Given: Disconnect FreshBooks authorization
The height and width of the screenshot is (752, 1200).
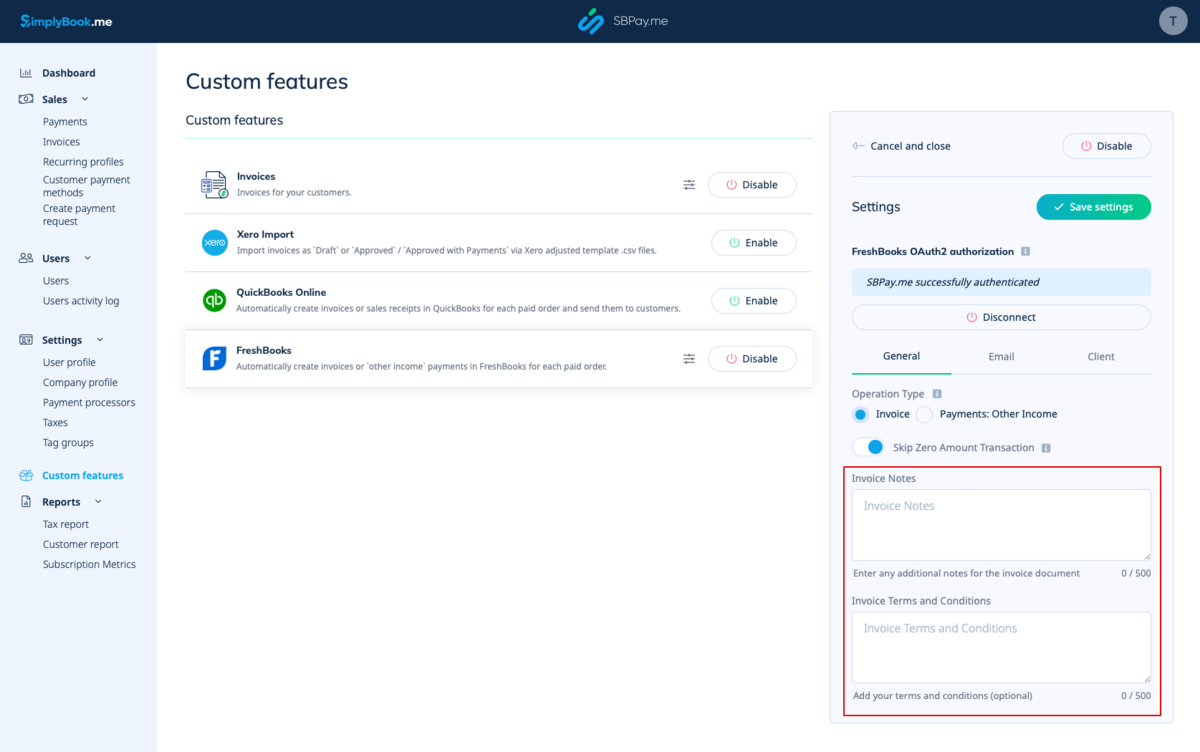Looking at the screenshot, I should [x=1001, y=317].
